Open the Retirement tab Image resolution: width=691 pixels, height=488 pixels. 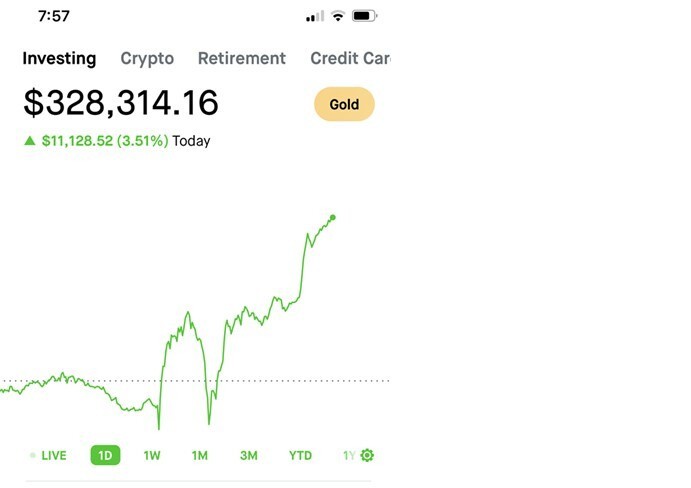(x=241, y=58)
